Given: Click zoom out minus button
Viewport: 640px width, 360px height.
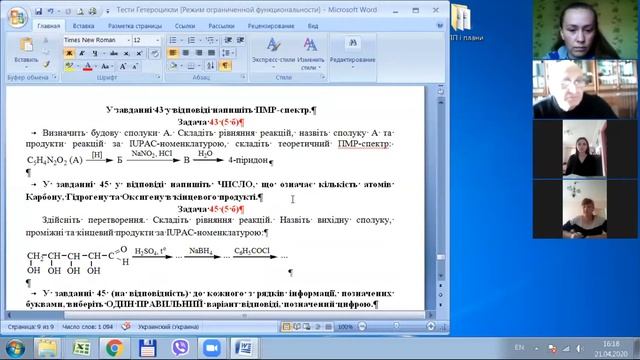Looking at the screenshot, I should 362,327.
